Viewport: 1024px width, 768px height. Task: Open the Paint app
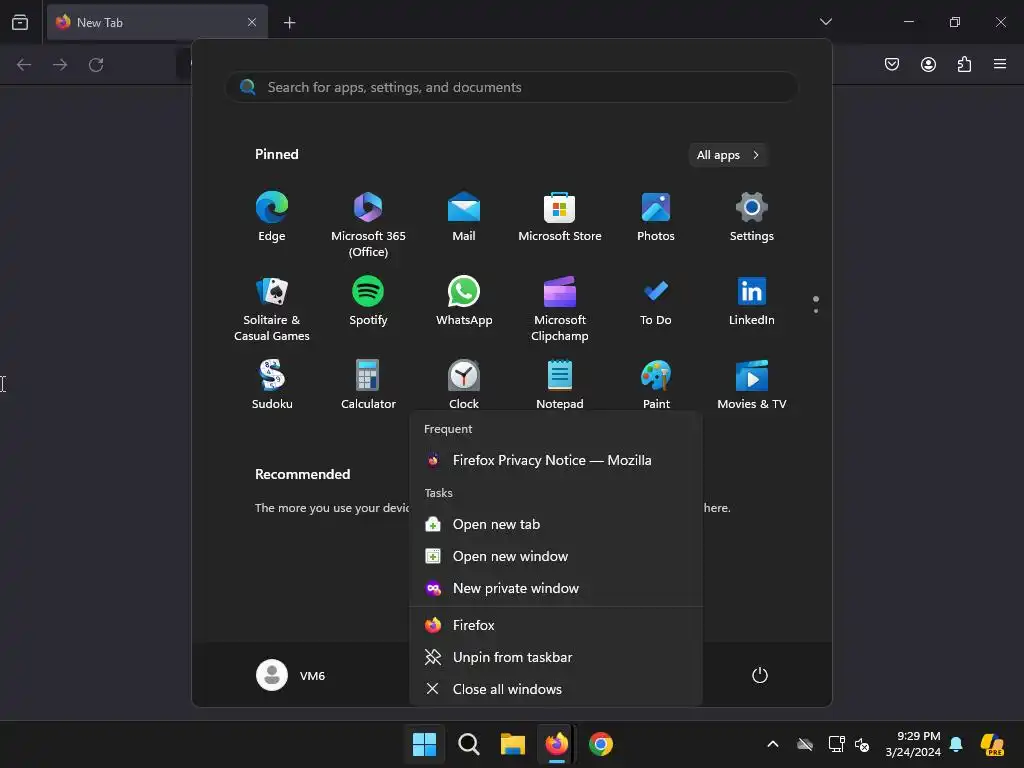coord(656,385)
